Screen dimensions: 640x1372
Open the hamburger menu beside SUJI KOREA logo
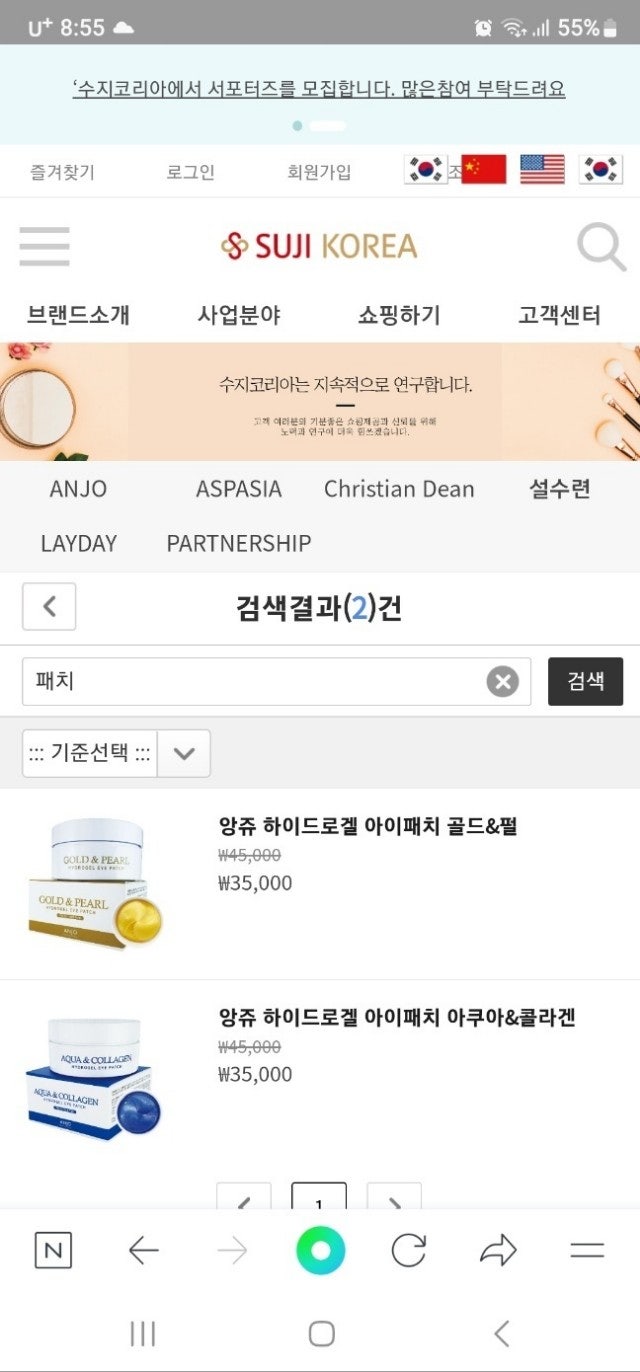click(x=44, y=246)
